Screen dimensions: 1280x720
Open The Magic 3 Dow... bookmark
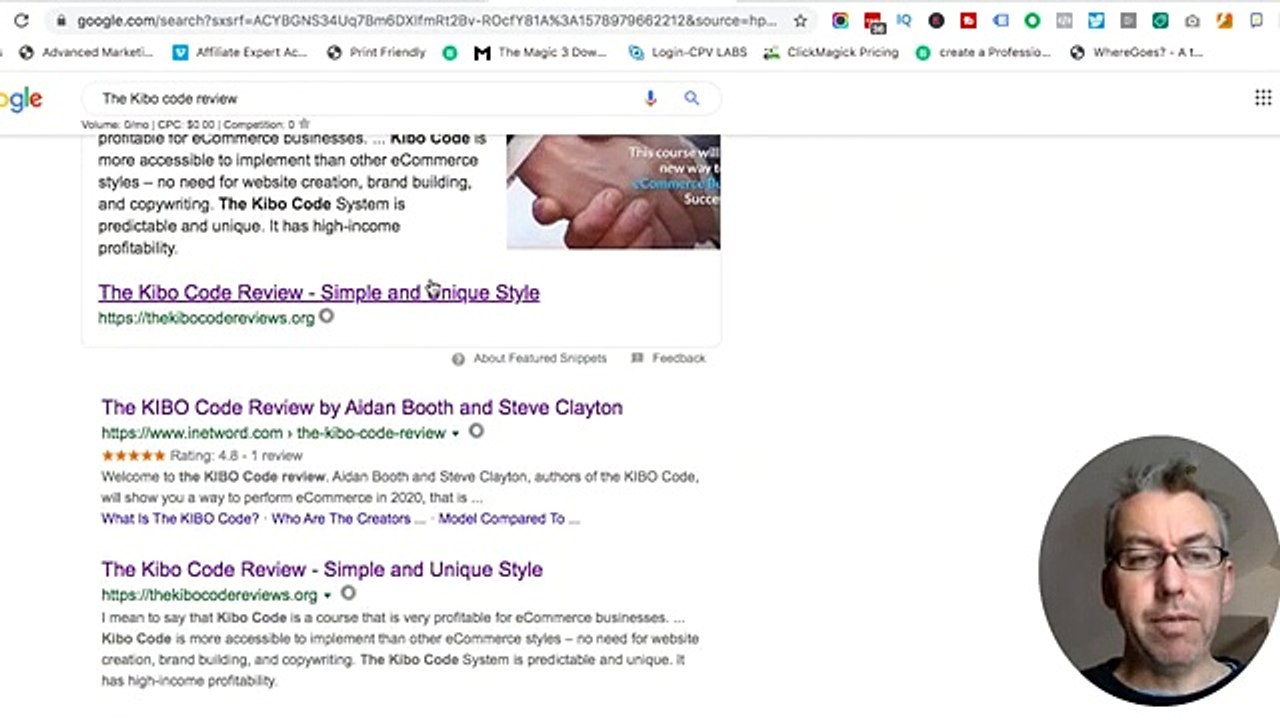pyautogui.click(x=541, y=52)
